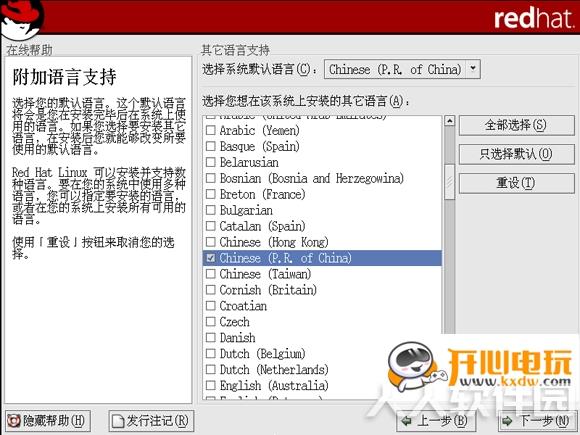Click the document icon on 发行注记
This screenshot has width=580, height=435.
[x=118, y=421]
